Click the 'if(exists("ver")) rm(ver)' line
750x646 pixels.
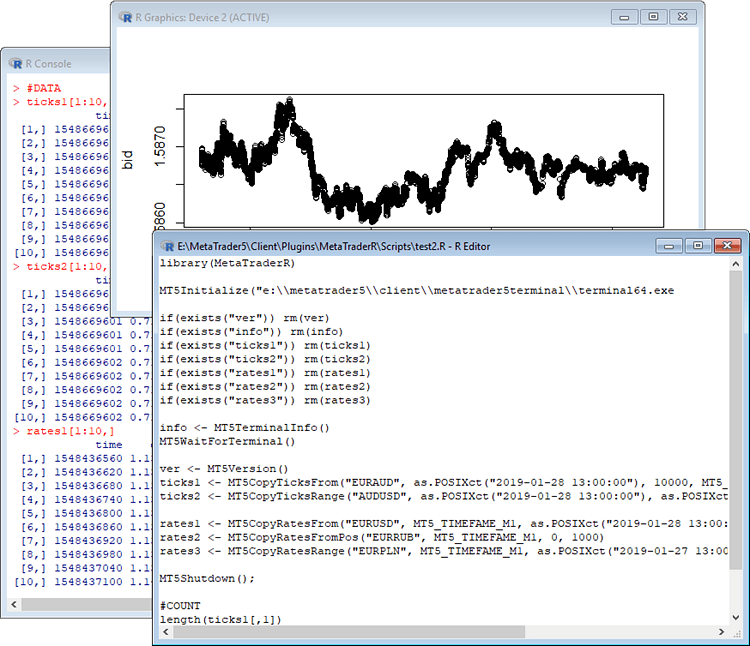coord(244,318)
